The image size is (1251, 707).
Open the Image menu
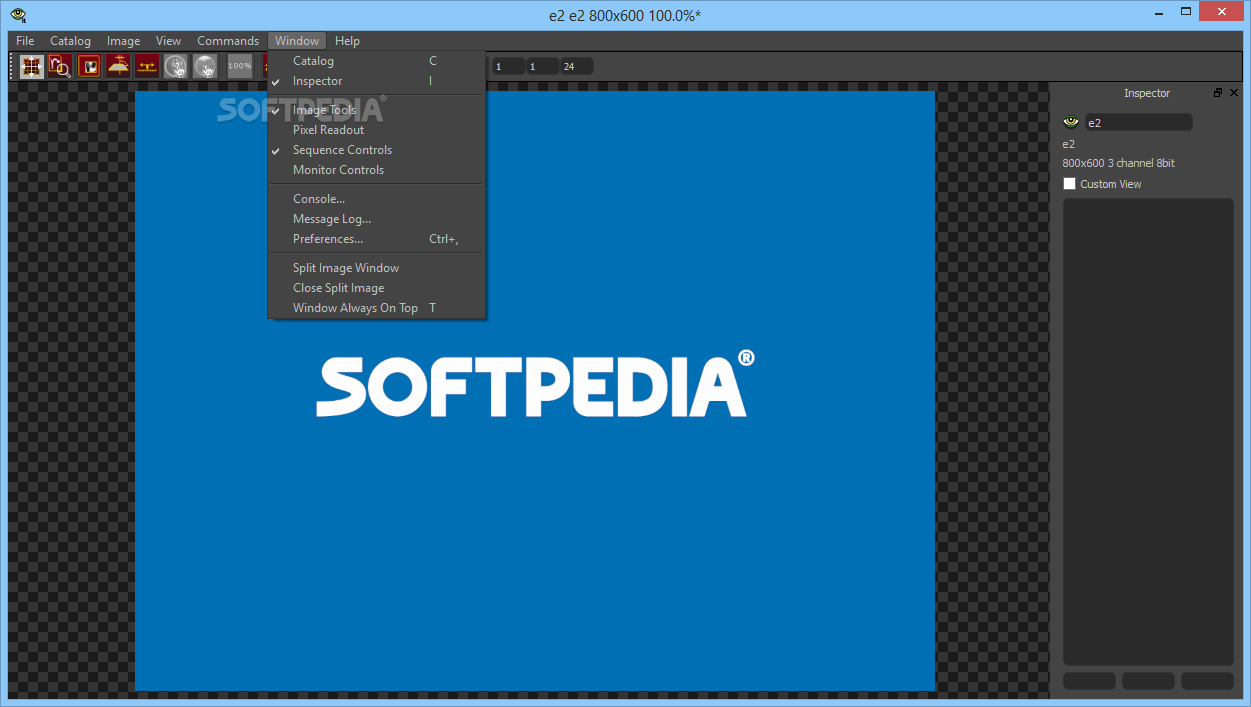coord(124,41)
